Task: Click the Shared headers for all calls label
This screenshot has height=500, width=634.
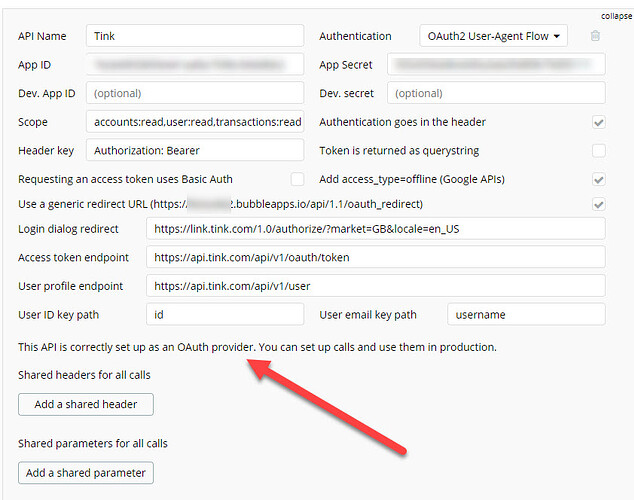Action: click(84, 375)
